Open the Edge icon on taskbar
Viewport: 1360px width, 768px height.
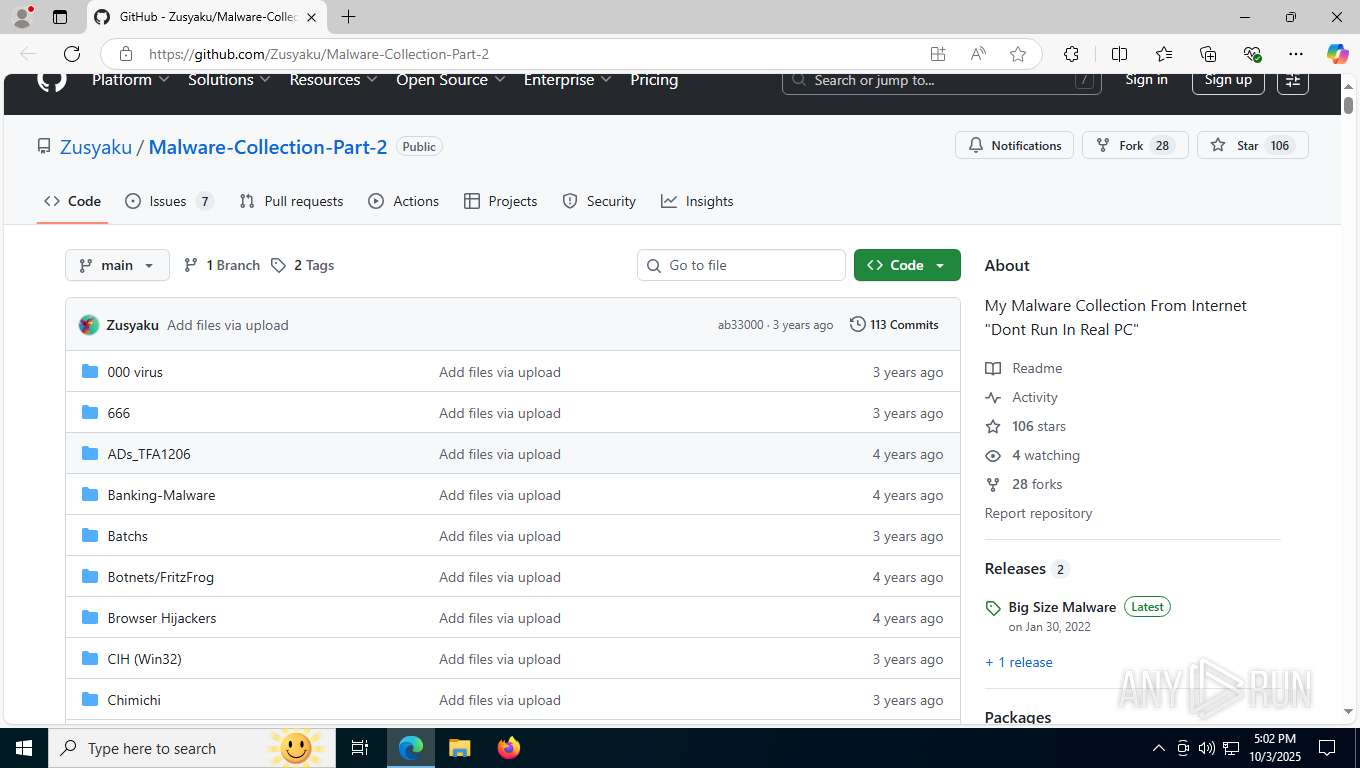coord(411,748)
